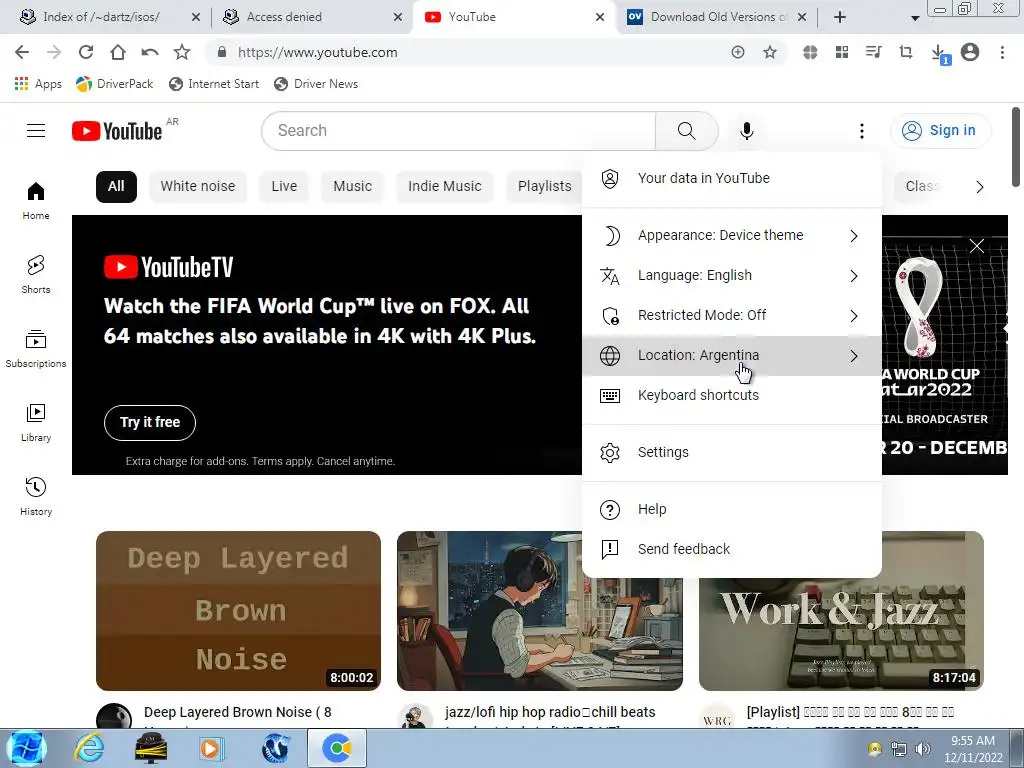
Task: Expand Language: English submenu
Action: click(731, 276)
